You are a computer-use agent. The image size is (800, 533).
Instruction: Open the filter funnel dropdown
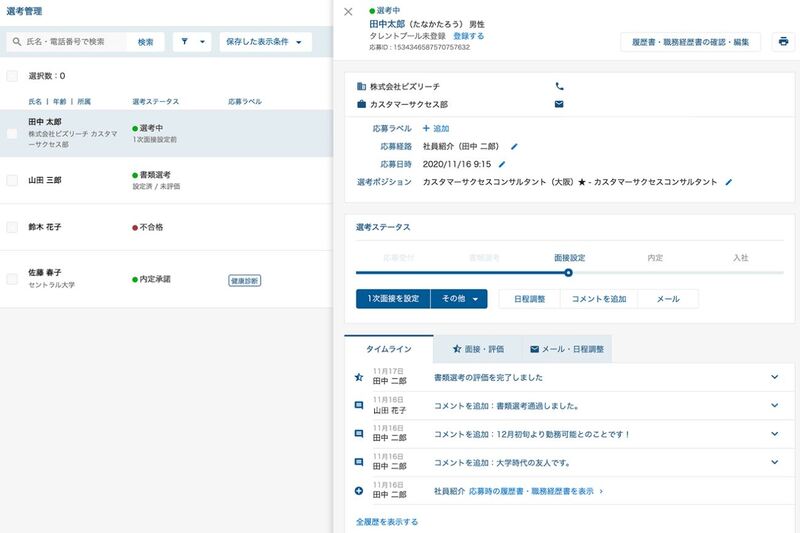point(192,42)
